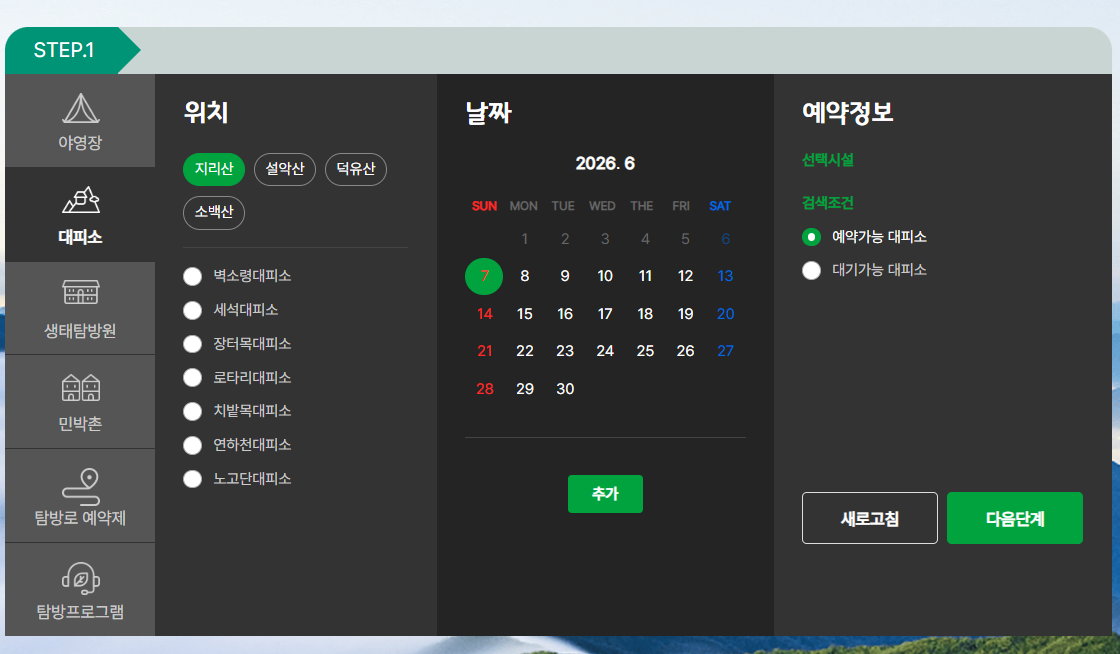The width and height of the screenshot is (1120, 654).
Task: Select the 장터목대피소 radio button
Action: pos(192,344)
